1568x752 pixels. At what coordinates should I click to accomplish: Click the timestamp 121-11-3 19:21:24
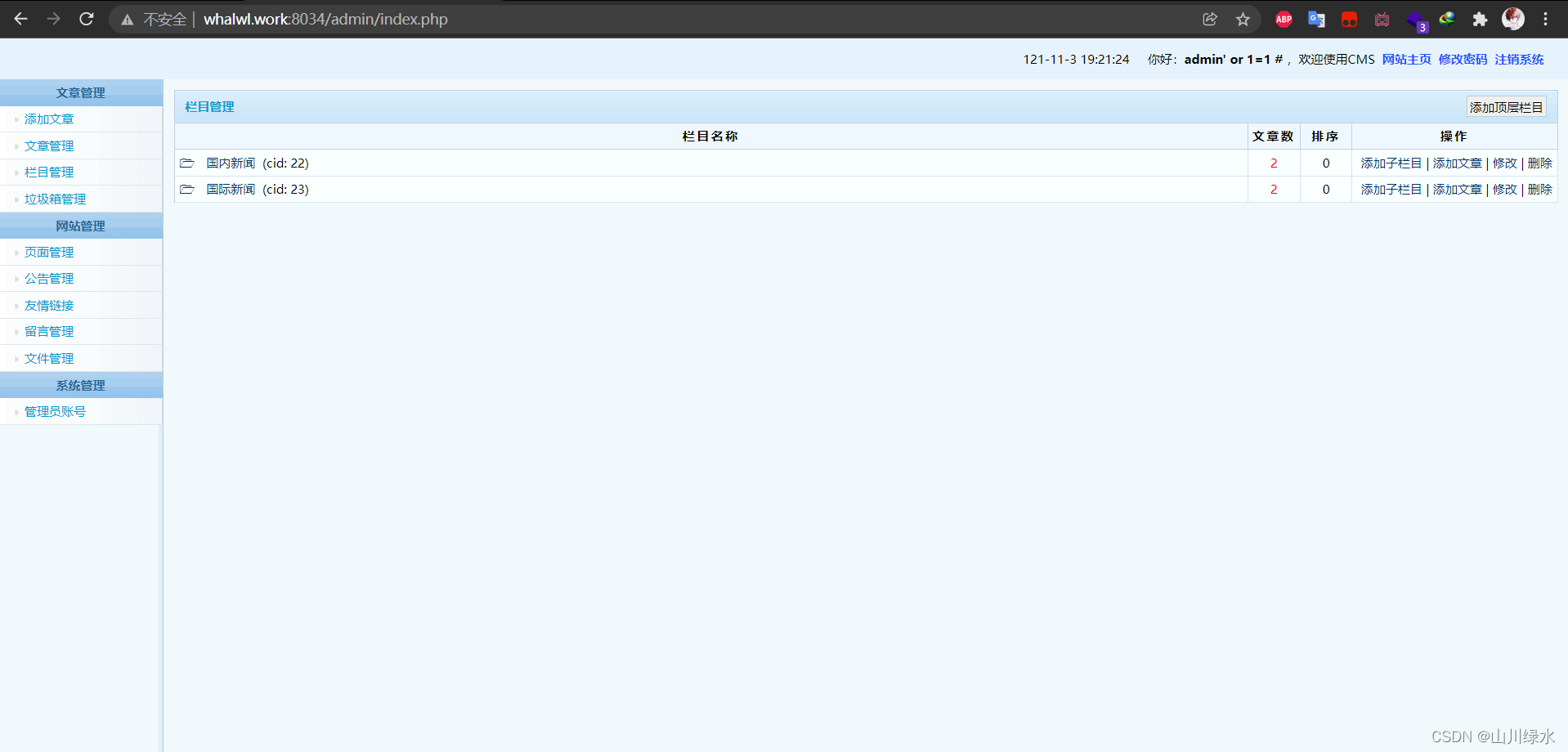1076,59
